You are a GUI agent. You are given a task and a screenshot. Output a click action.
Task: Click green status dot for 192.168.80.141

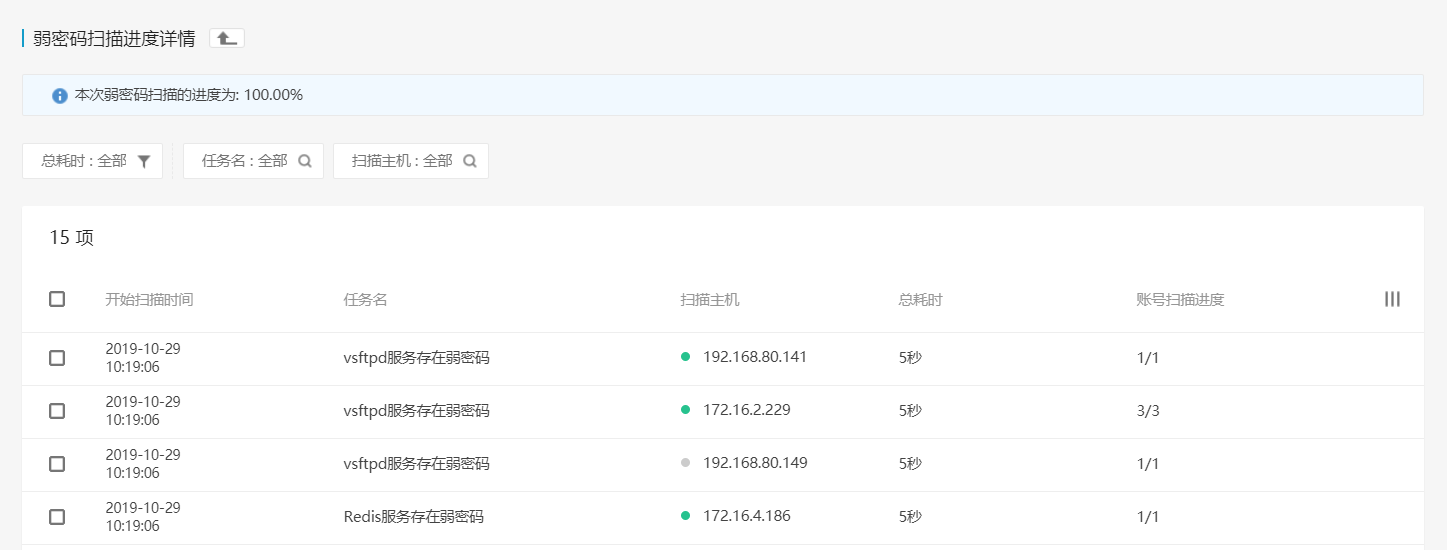(x=685, y=357)
